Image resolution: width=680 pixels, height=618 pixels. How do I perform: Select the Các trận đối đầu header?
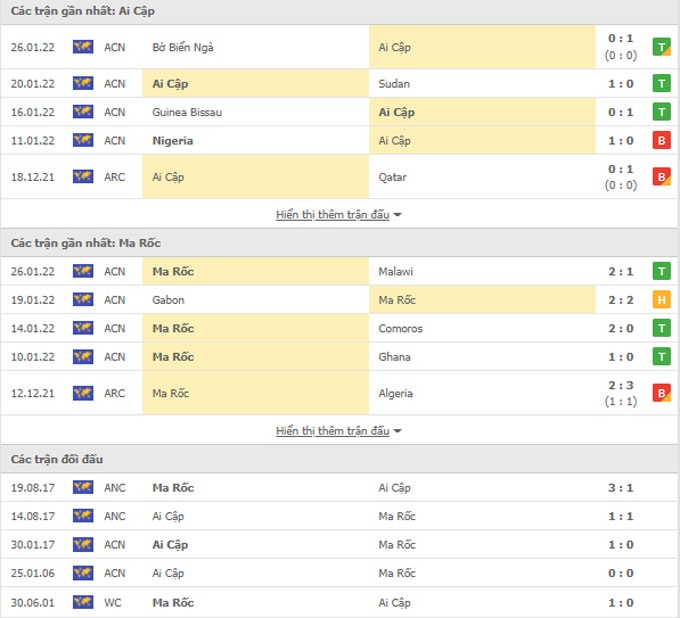[x=57, y=459]
